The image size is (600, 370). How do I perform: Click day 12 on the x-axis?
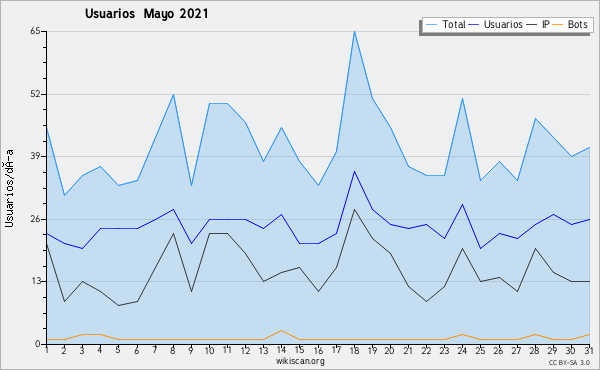245,350
